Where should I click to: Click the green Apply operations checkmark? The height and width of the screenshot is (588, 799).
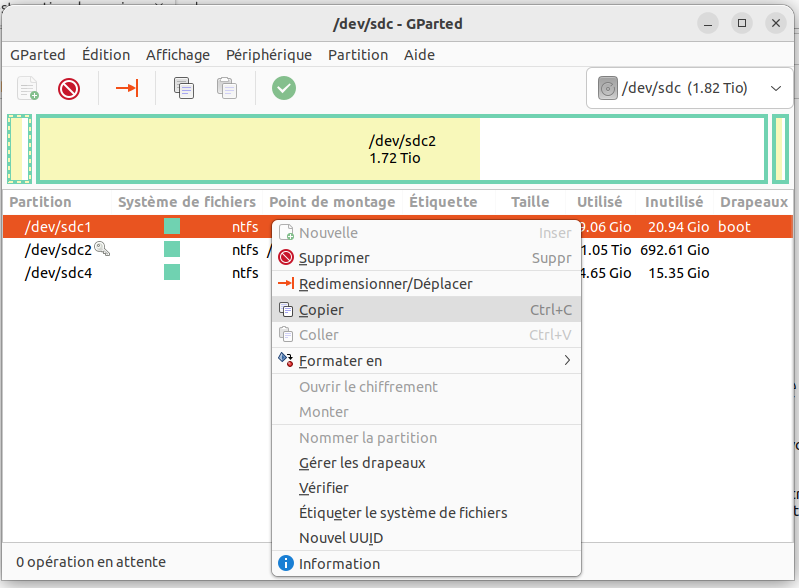(x=284, y=88)
